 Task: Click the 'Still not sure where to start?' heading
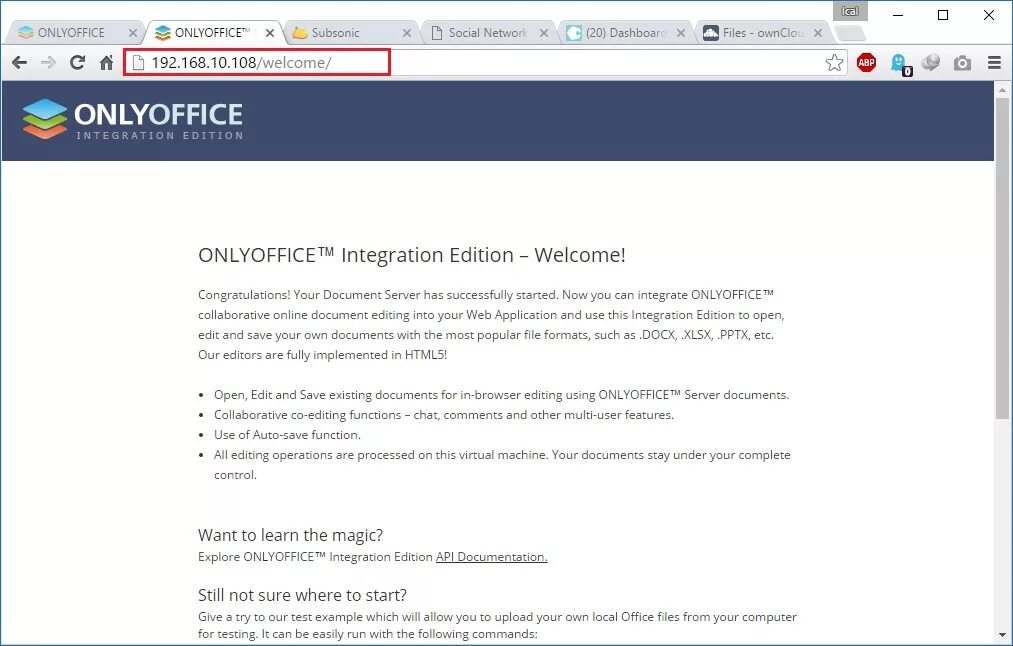pos(302,595)
